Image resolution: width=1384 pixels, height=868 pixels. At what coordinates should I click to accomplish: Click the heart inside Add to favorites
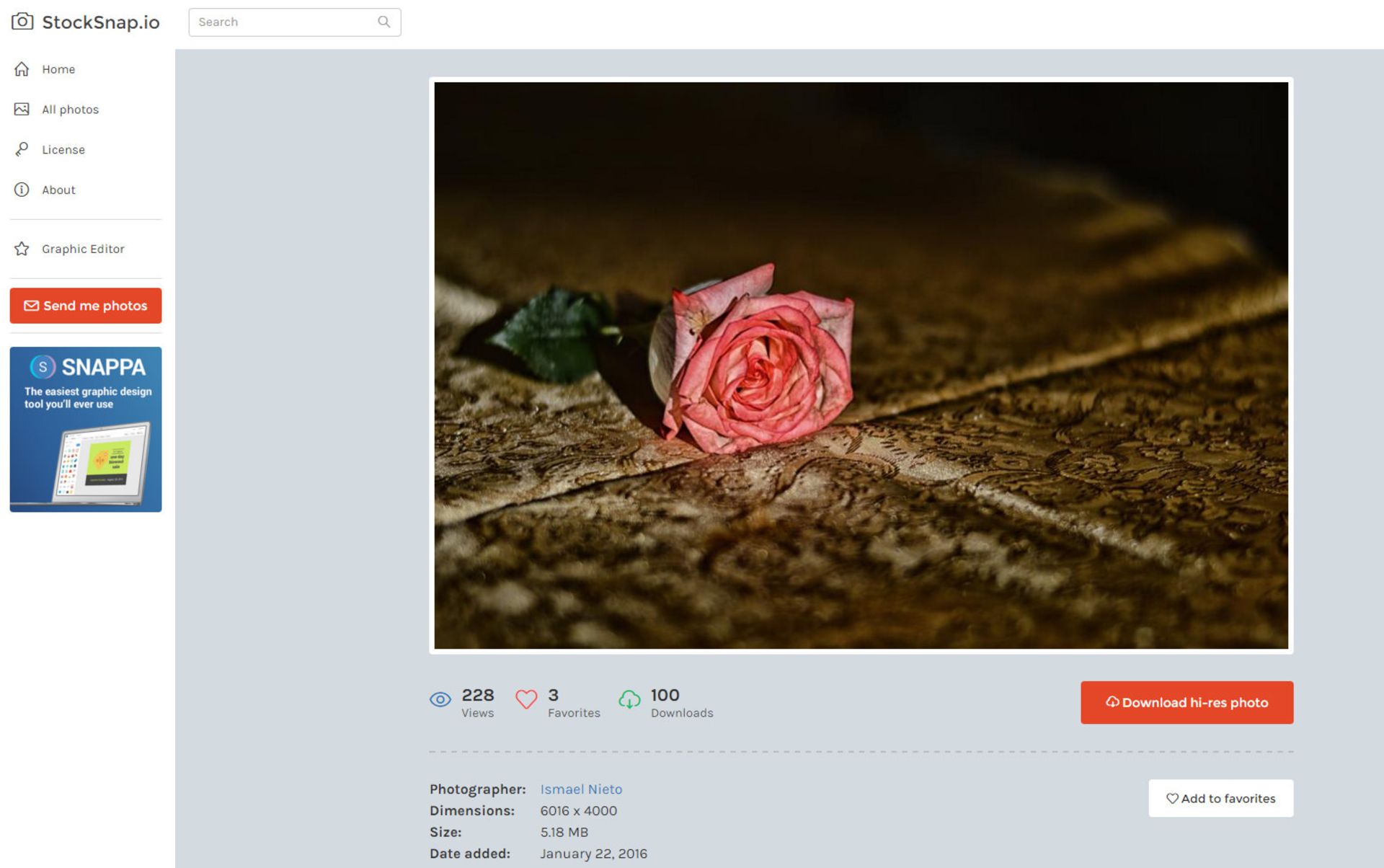pyautogui.click(x=1172, y=798)
